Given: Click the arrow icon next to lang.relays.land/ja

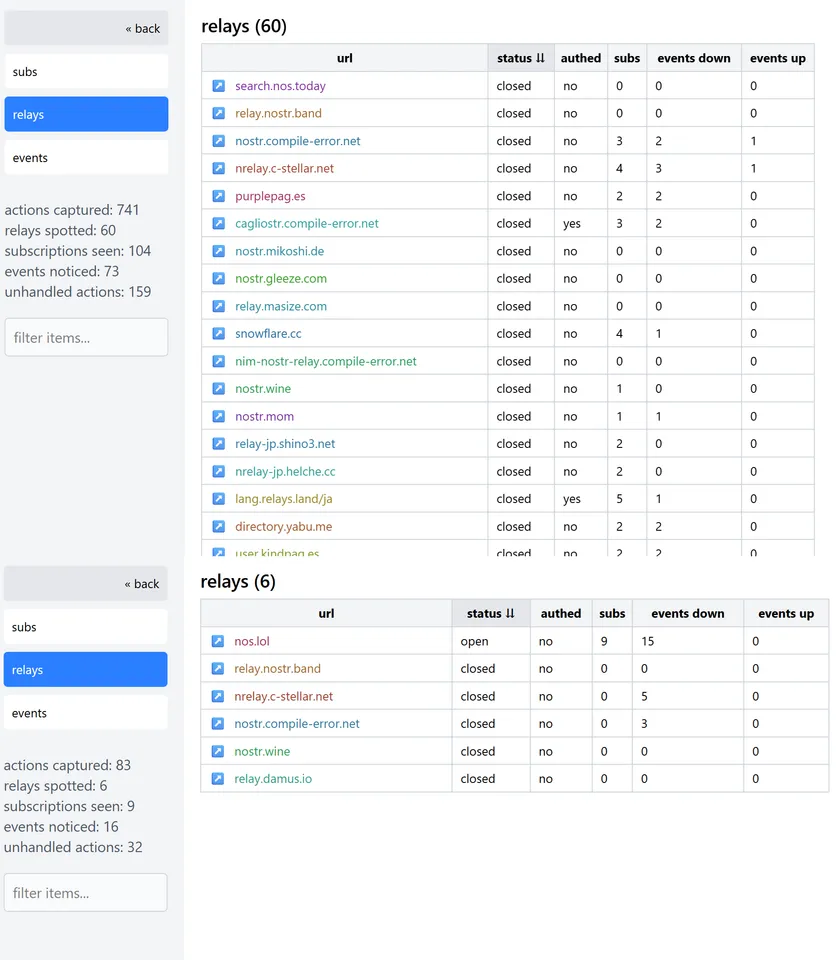Looking at the screenshot, I should click(218, 499).
